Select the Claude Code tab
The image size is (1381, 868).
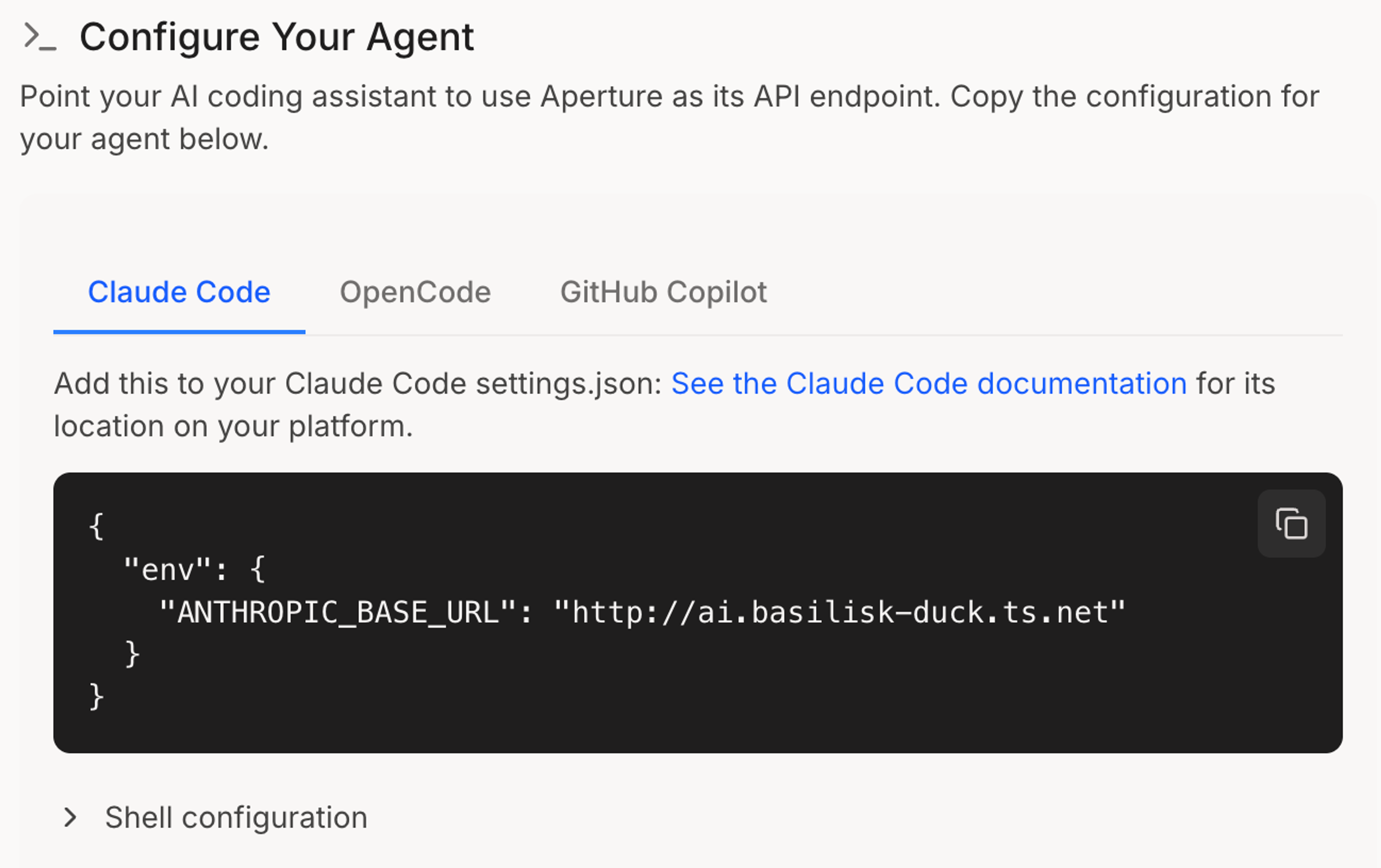click(179, 292)
